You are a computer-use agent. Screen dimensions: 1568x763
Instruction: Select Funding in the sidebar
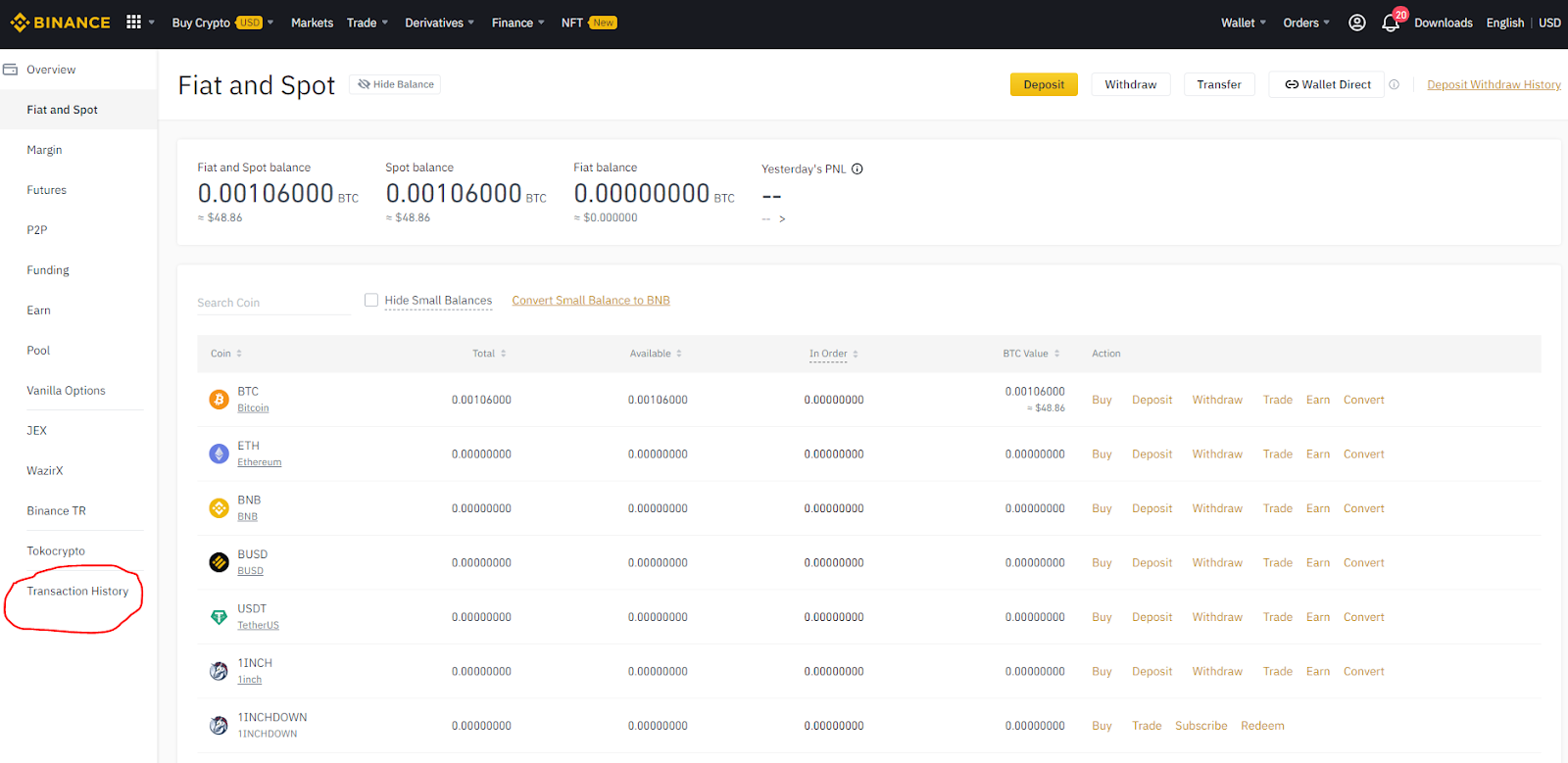(x=48, y=270)
